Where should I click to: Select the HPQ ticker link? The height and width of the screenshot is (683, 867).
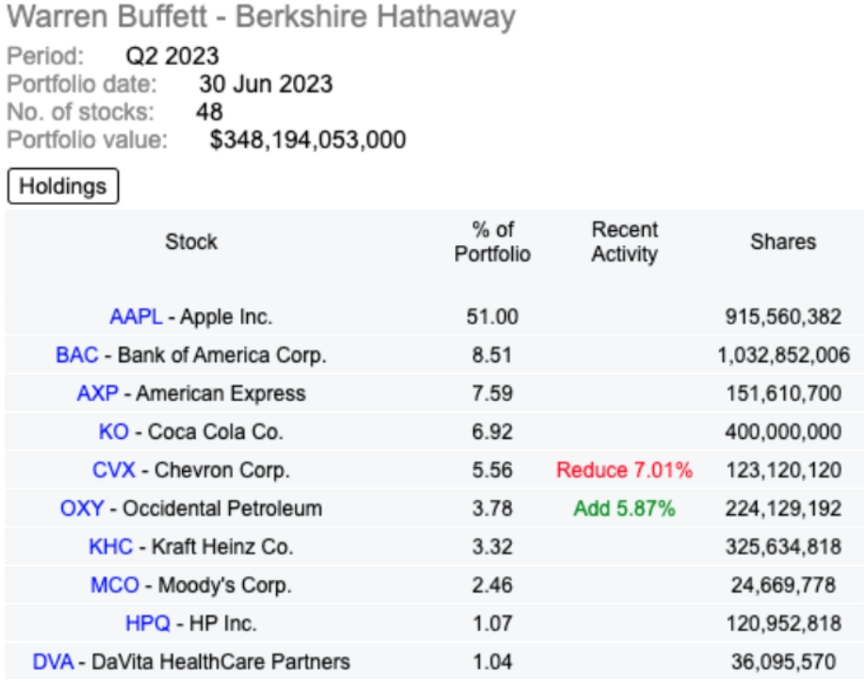tap(148, 623)
